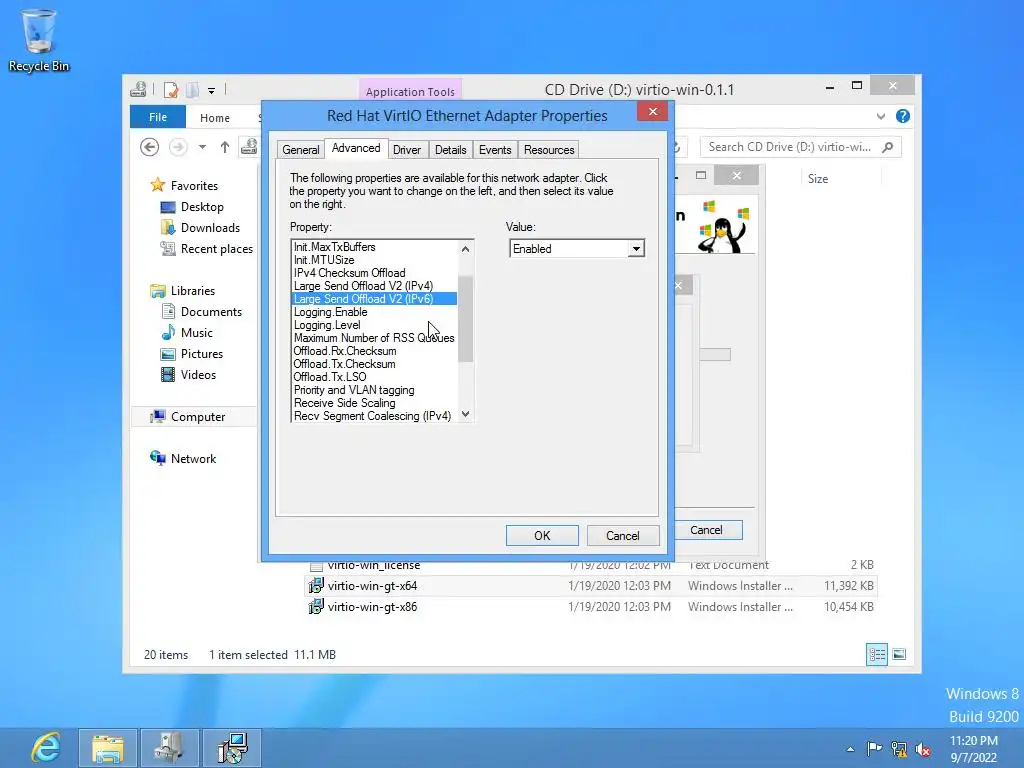Select Large Send Offload V2 (IPv4)
Image resolution: width=1024 pixels, height=768 pixels.
coord(374,286)
